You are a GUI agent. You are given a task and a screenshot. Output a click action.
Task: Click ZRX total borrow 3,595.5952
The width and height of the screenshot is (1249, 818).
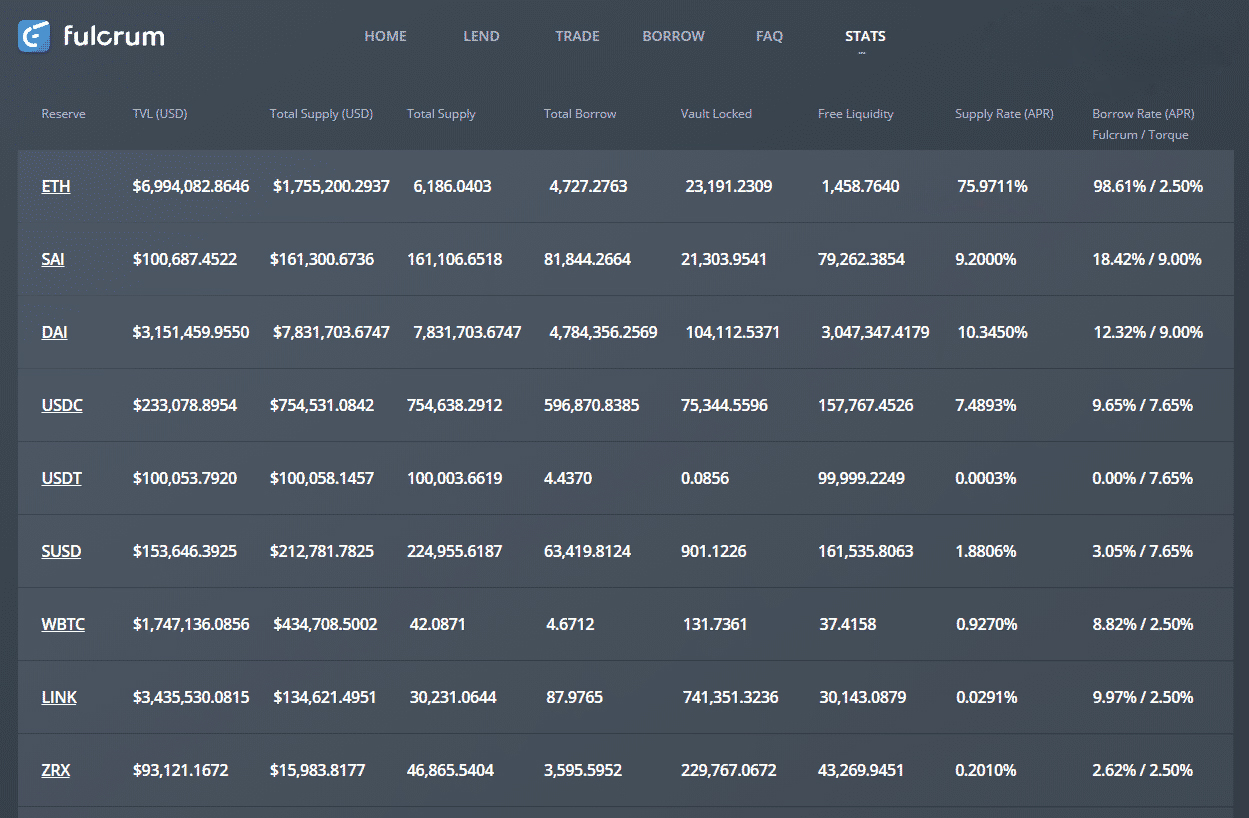(x=583, y=770)
